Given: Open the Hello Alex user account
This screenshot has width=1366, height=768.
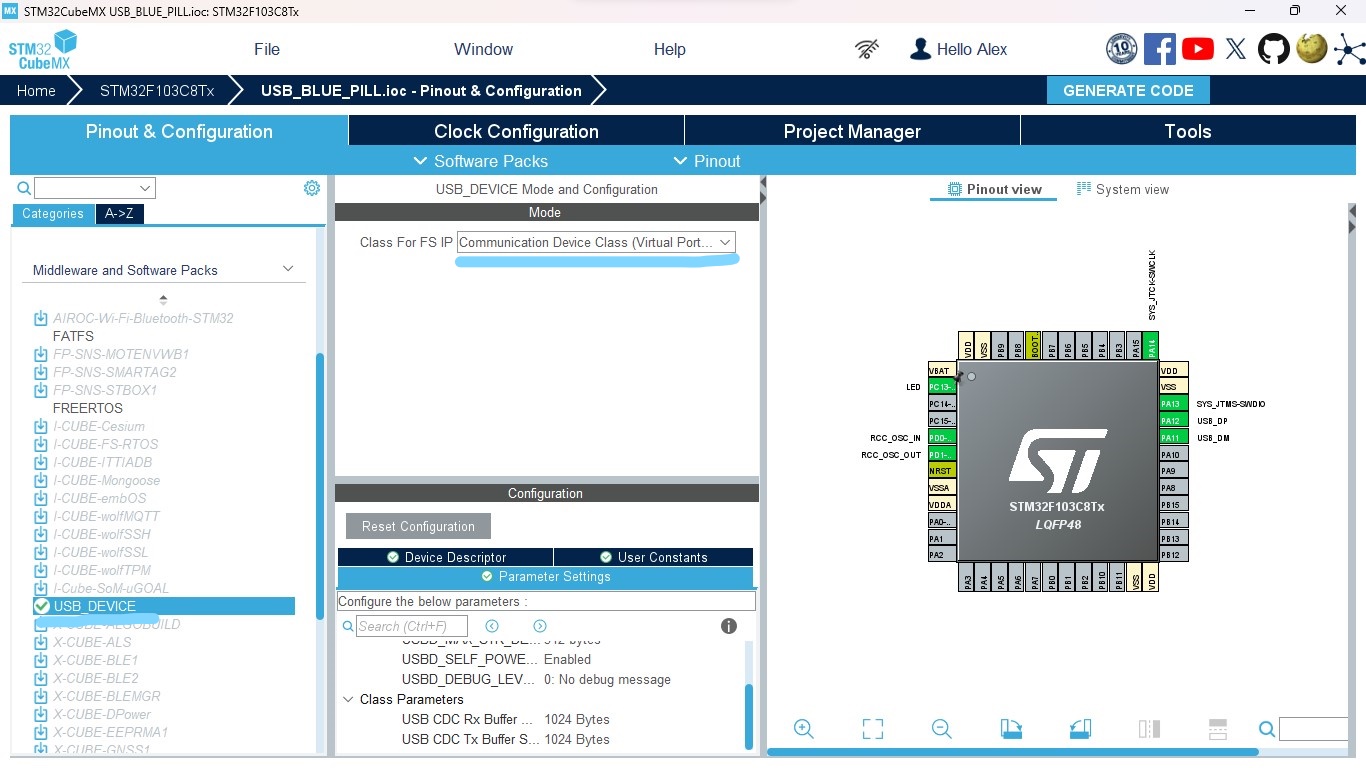Looking at the screenshot, I should point(958,49).
